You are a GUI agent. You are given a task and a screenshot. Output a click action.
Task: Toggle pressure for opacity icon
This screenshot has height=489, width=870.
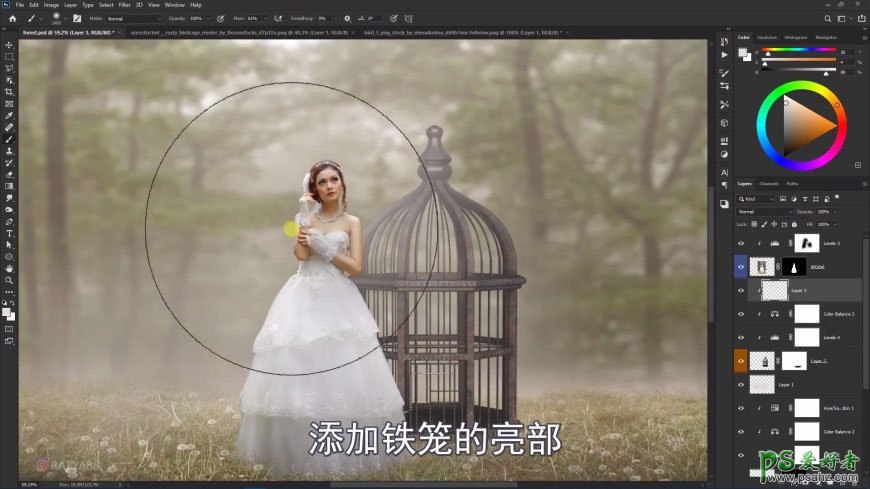(221, 18)
